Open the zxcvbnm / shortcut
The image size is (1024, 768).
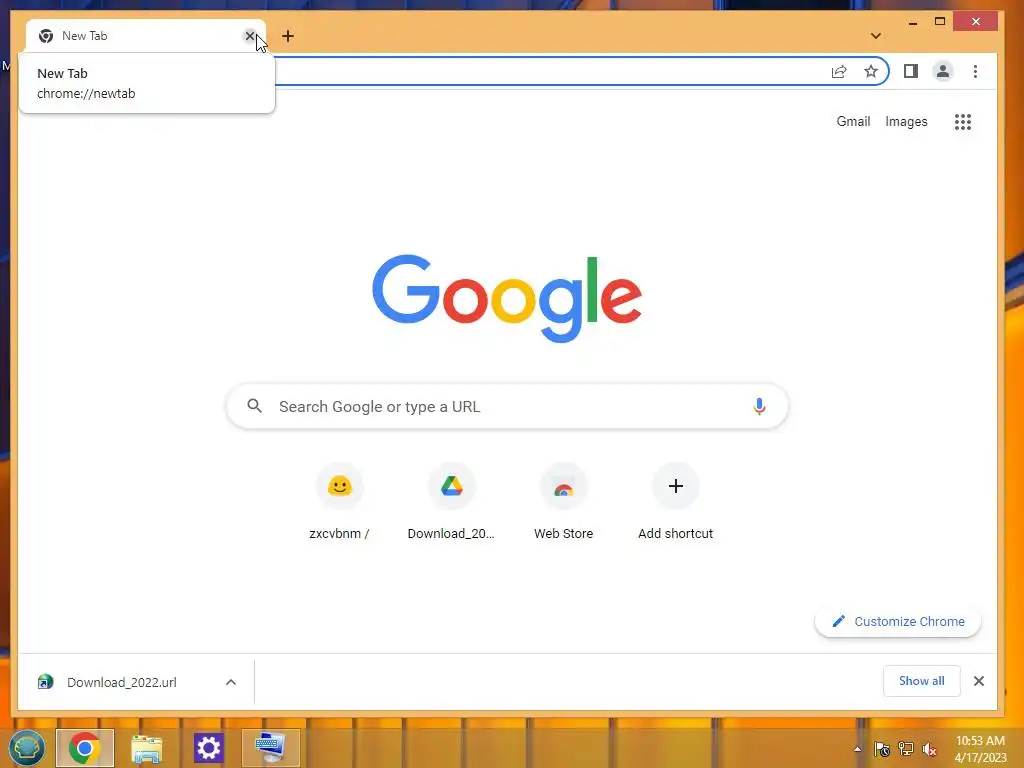click(339, 502)
